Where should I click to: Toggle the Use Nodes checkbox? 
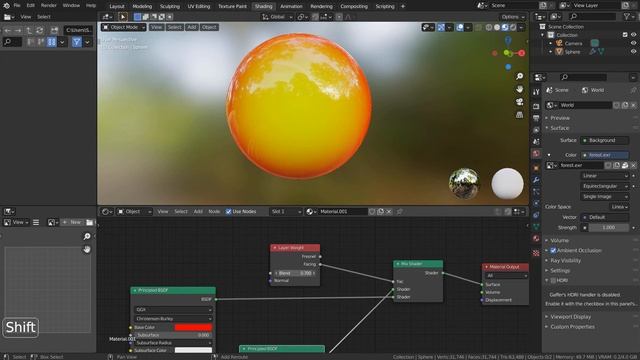pyautogui.click(x=229, y=211)
